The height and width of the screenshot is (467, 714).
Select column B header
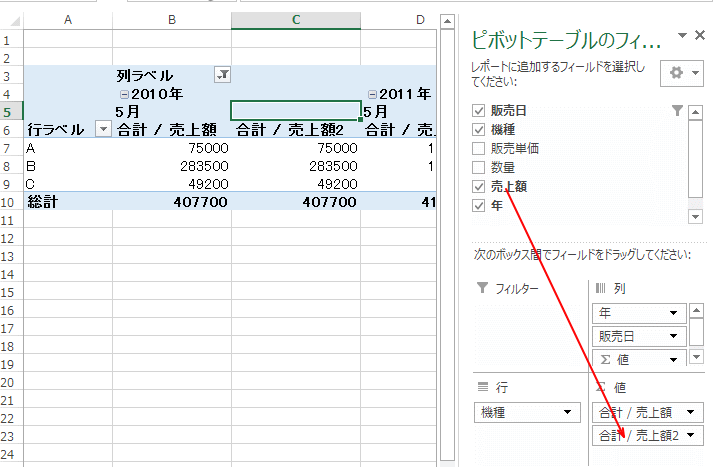(x=172, y=20)
